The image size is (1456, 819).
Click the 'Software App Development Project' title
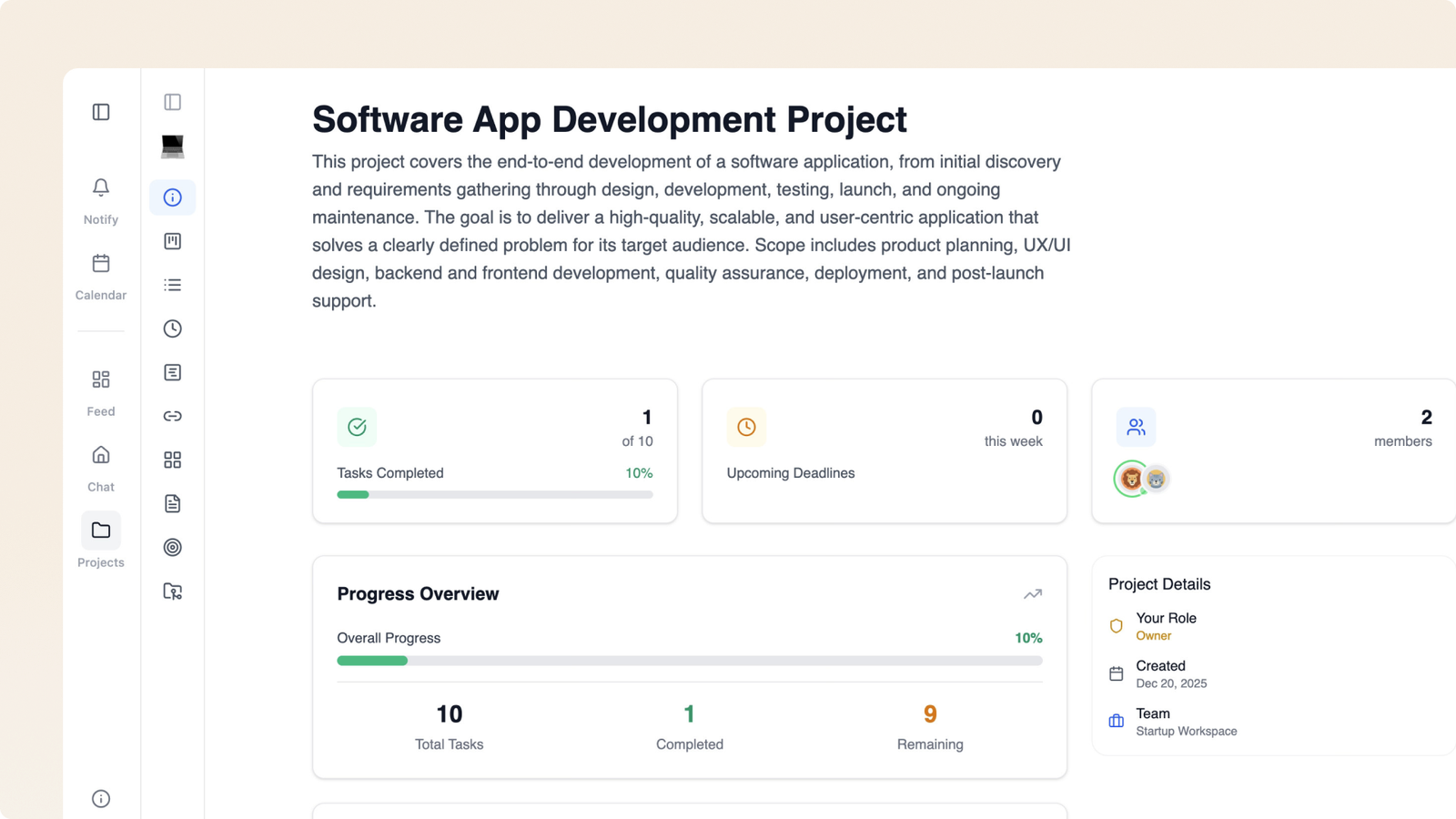pyautogui.click(x=610, y=120)
